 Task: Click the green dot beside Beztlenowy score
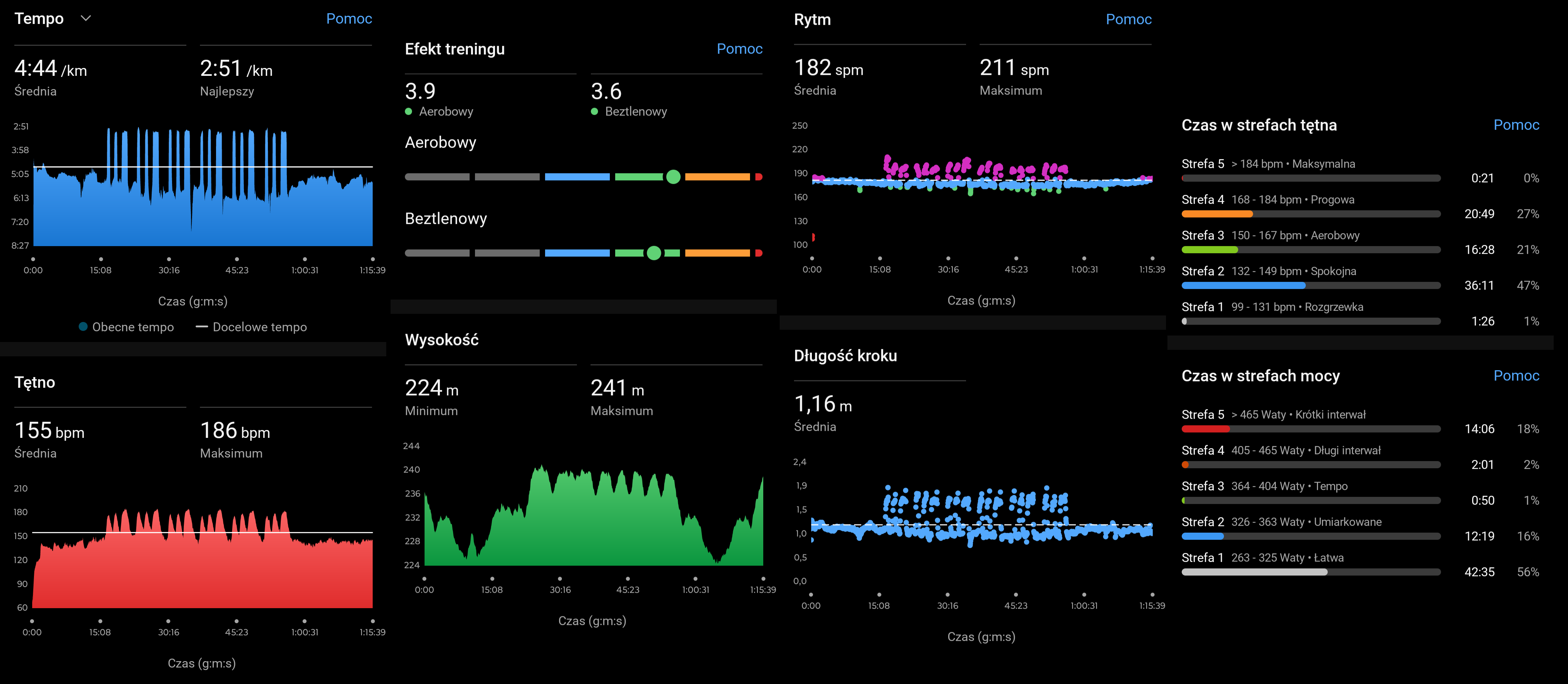pyautogui.click(x=595, y=112)
